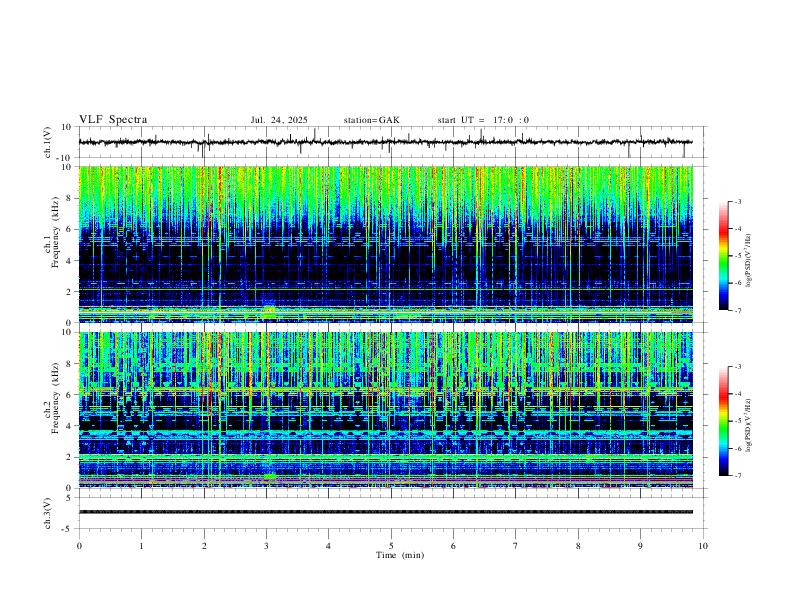This screenshot has height=612, width=792.
Task: Click the time axis tick label "7"
Action: click(516, 546)
